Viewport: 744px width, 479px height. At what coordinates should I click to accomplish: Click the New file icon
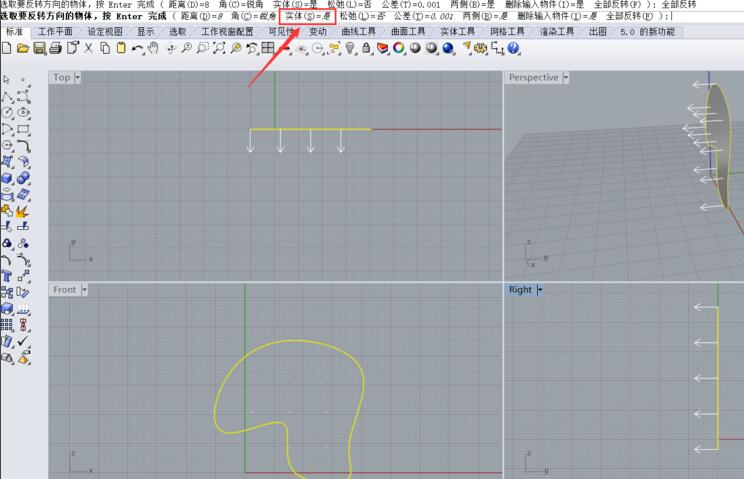tap(7, 48)
